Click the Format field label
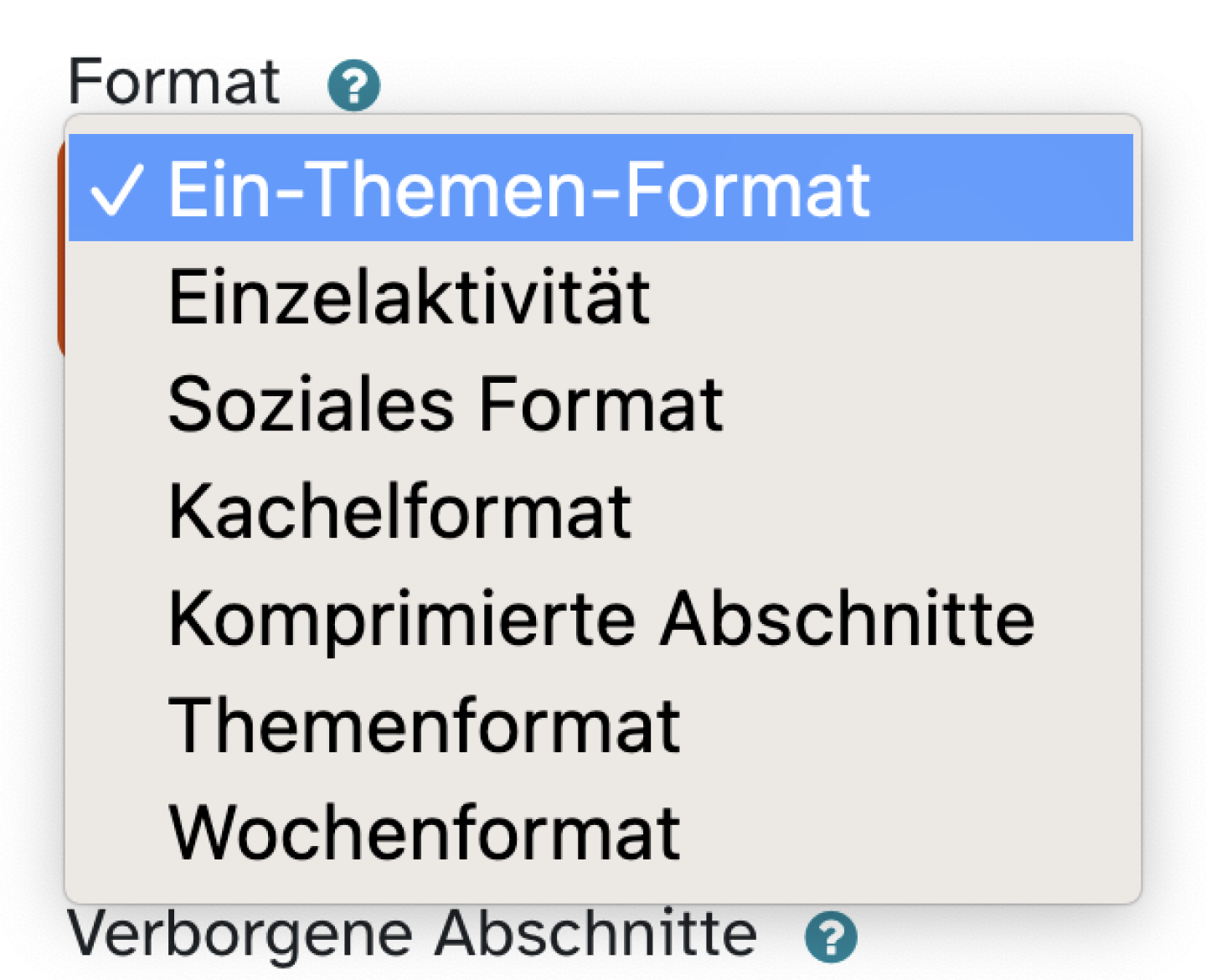1206x980 pixels. 174,80
